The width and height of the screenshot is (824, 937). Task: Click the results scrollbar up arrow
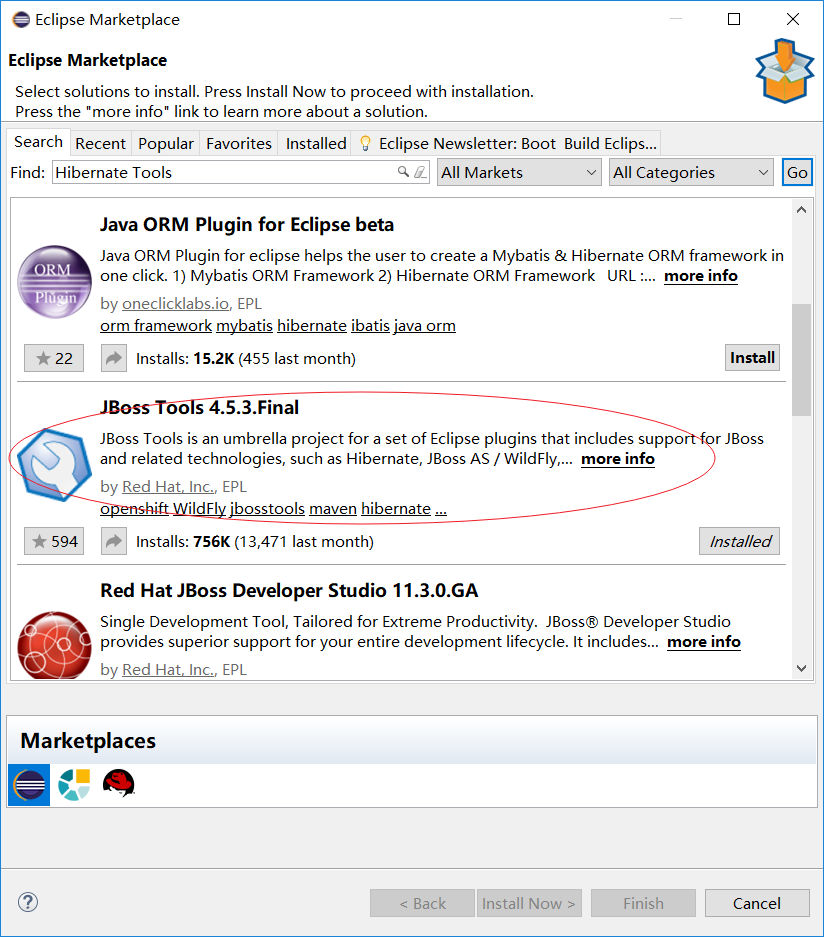click(801, 210)
